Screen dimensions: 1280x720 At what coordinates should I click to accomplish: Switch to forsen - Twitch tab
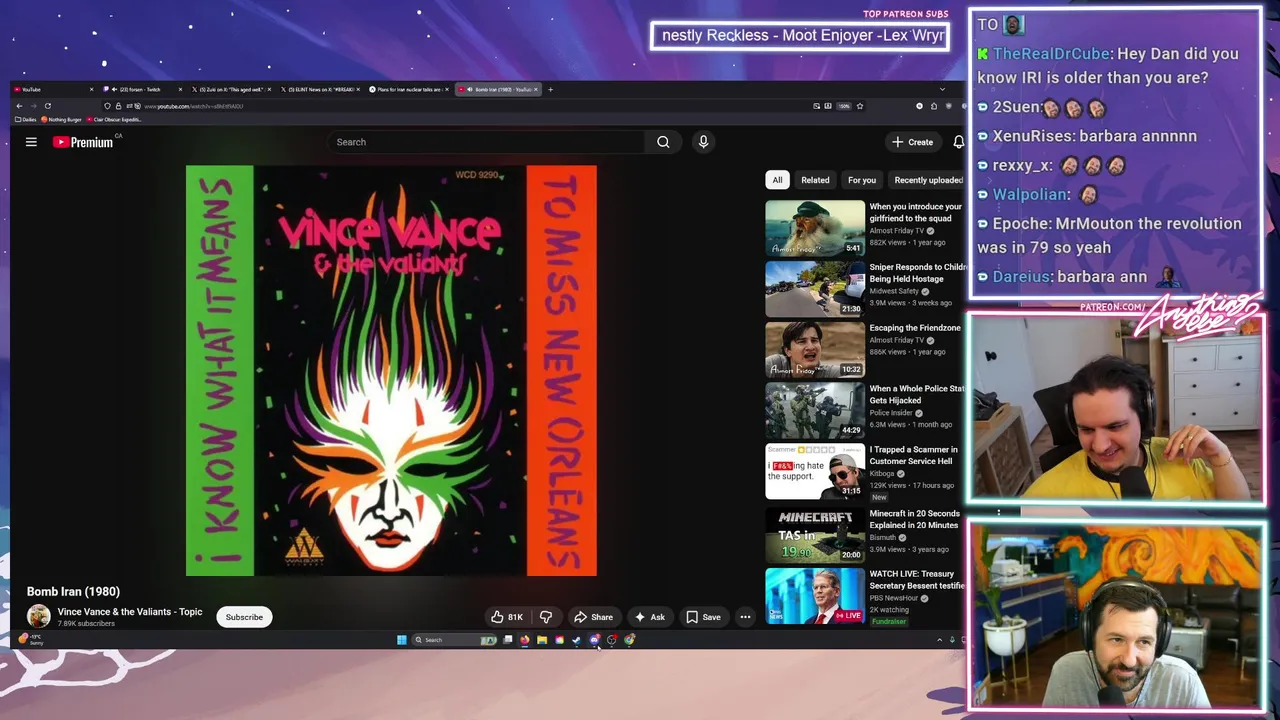point(143,89)
